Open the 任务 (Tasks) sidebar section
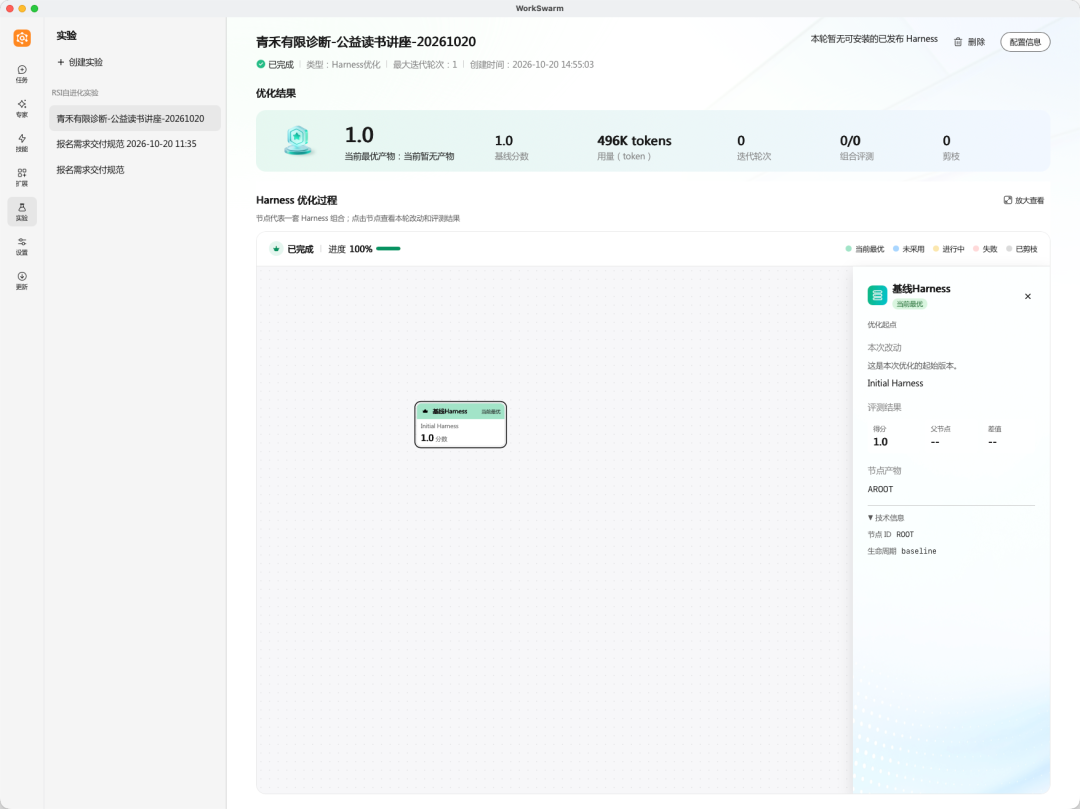1080x809 pixels. 22,74
